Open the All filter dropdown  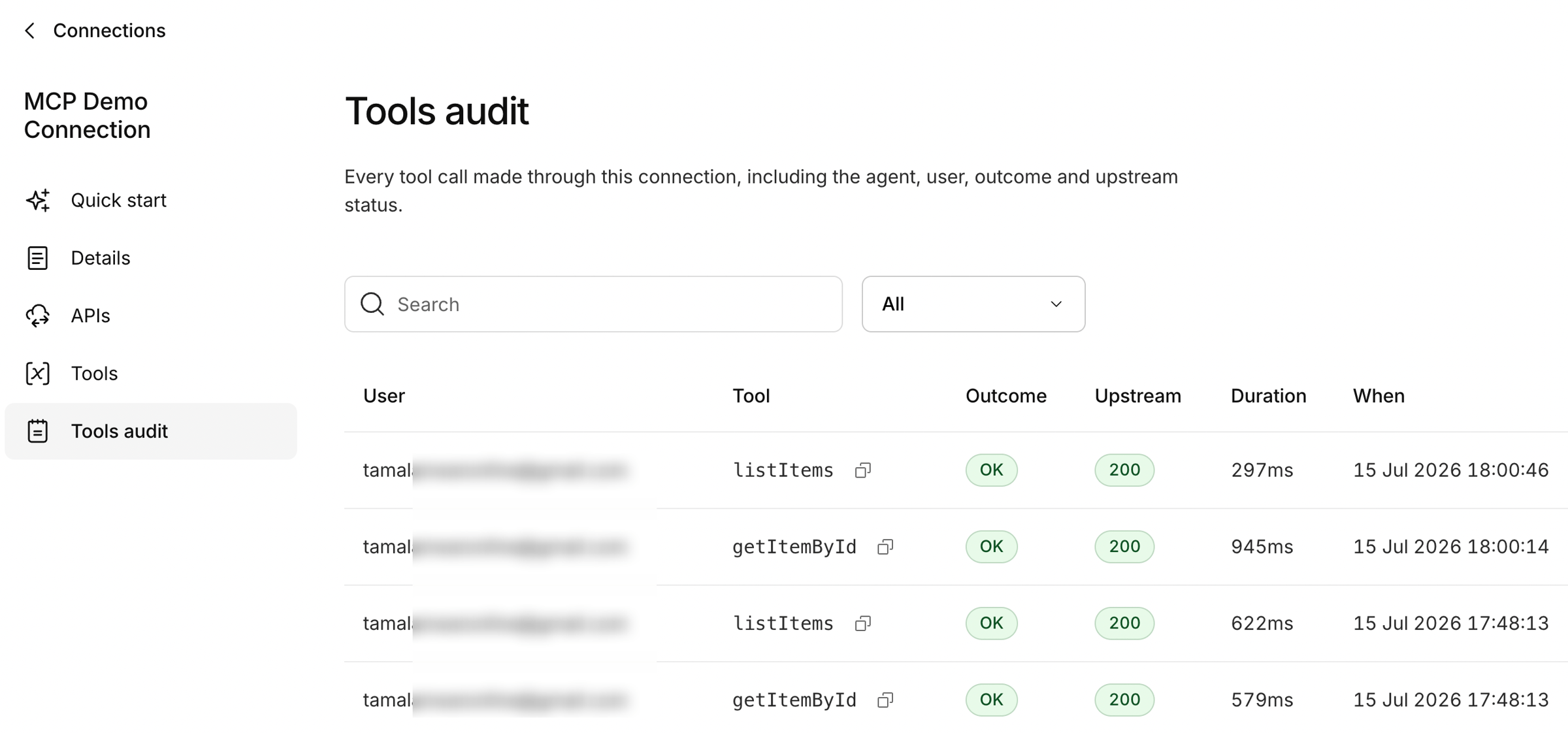[973, 304]
